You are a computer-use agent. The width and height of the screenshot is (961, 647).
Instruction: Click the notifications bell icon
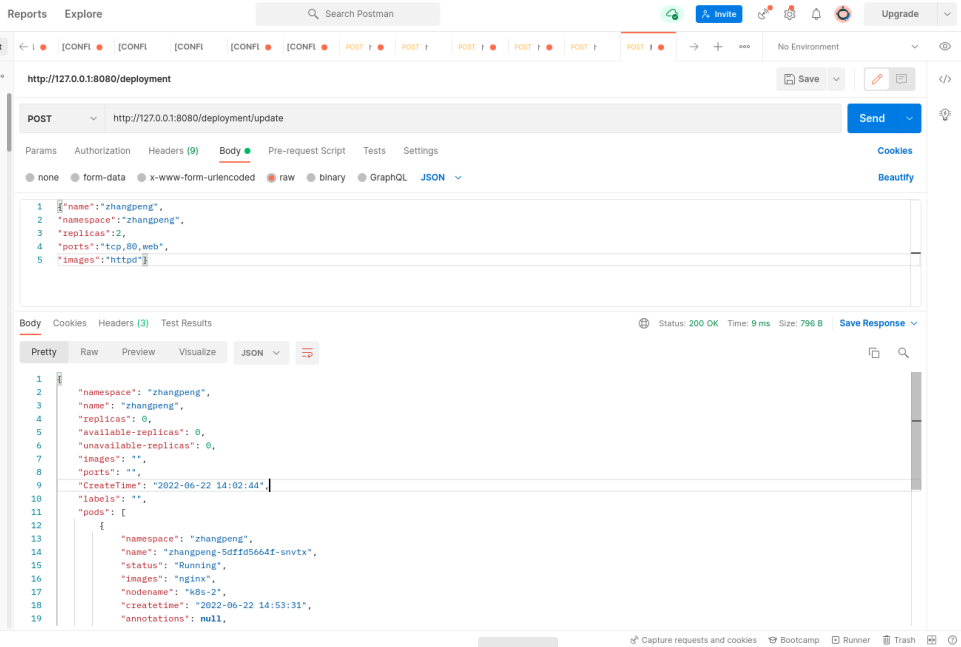tap(816, 14)
